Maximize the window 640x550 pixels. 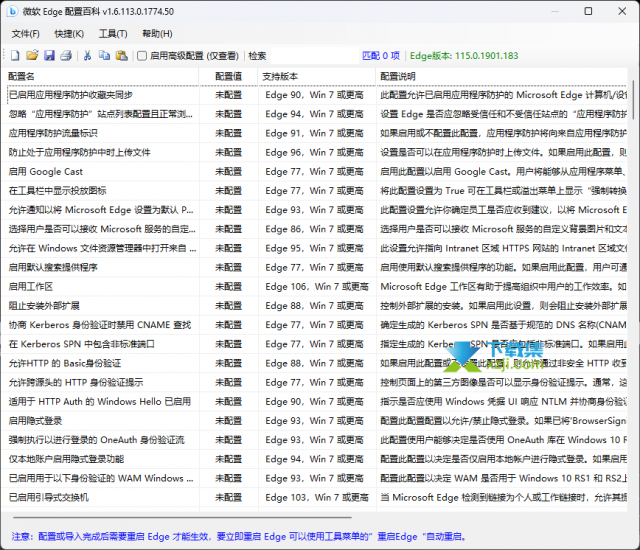(588, 11)
